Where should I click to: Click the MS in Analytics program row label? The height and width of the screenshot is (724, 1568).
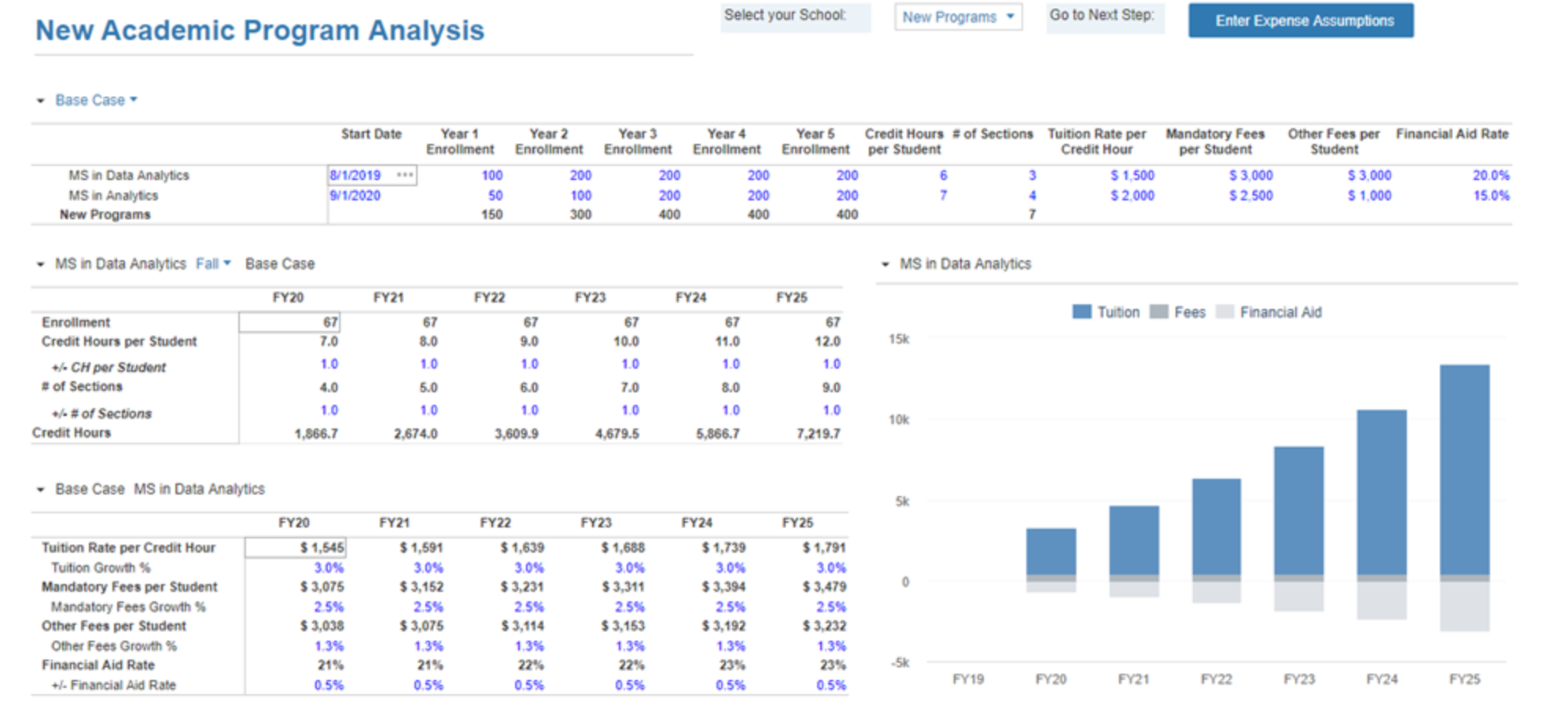point(112,195)
